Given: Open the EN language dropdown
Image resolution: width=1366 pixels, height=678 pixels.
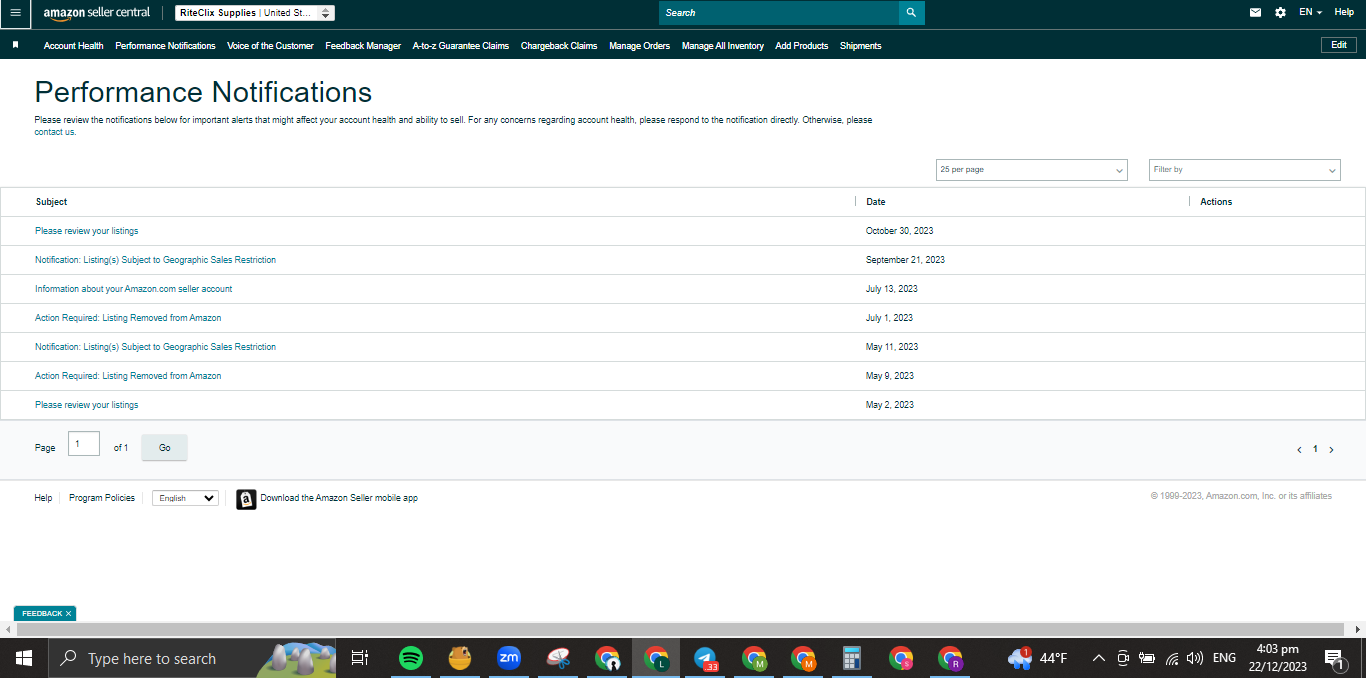Looking at the screenshot, I should 1310,12.
